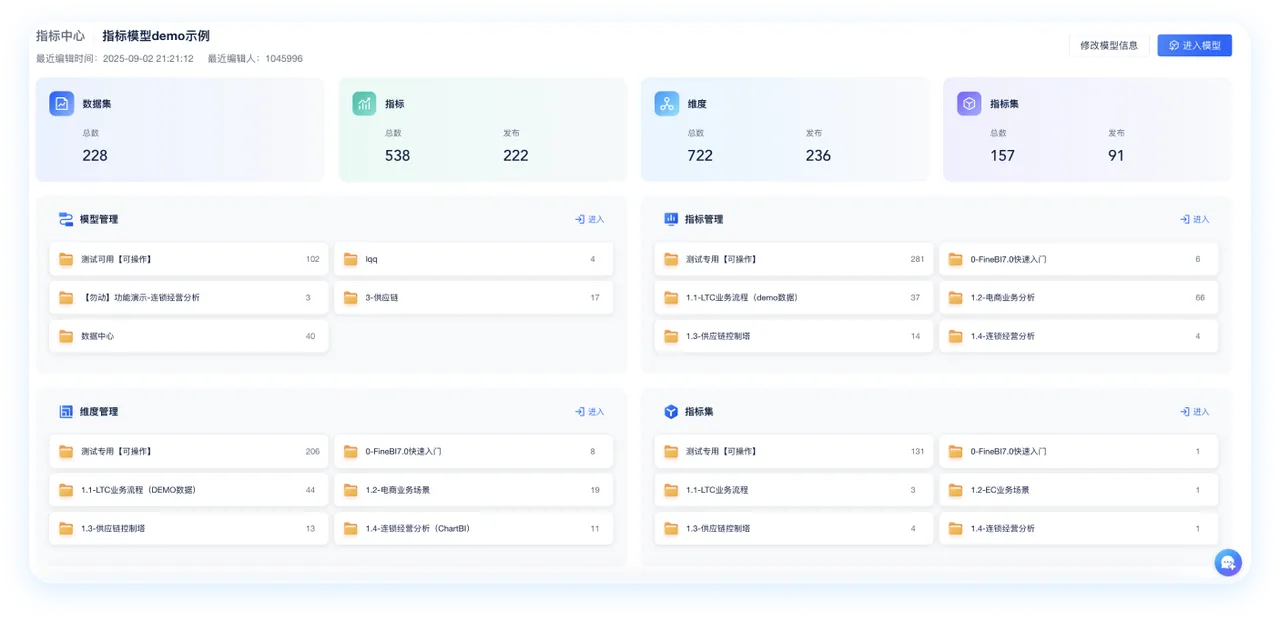
Task: Click the 指标 summary card icon
Action: [x=364, y=103]
